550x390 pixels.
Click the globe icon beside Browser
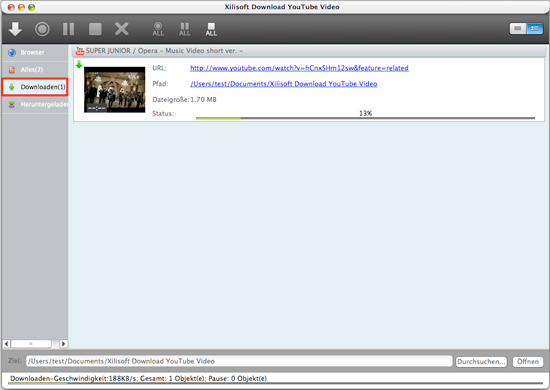point(12,53)
